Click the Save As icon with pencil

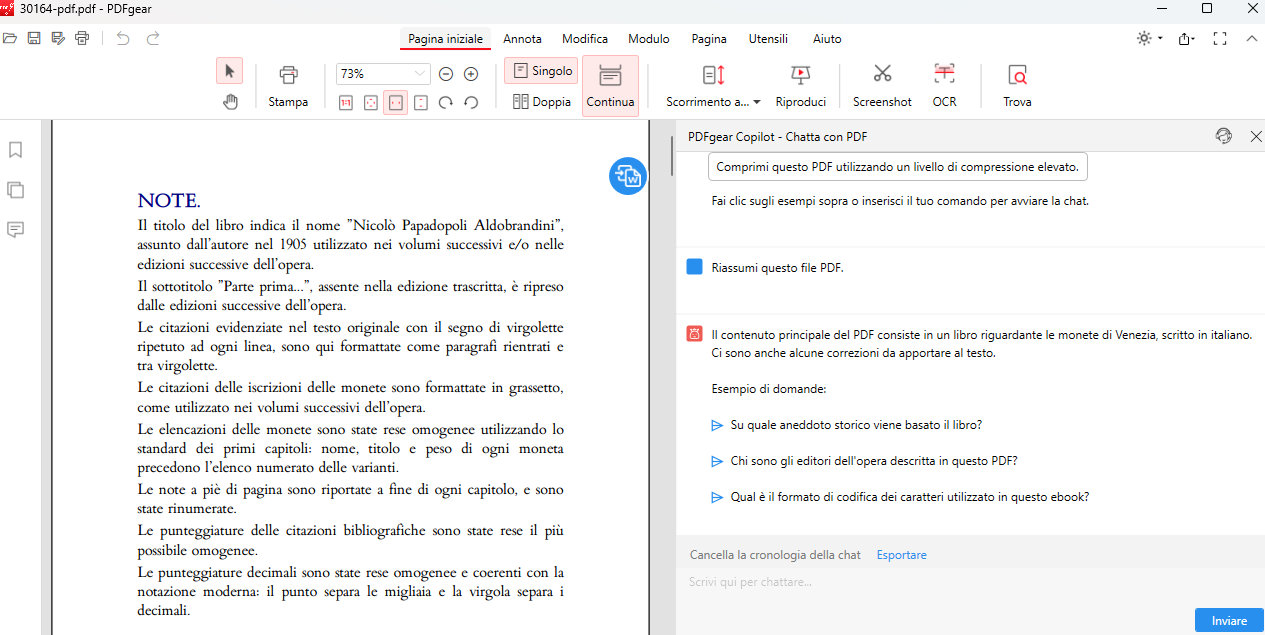click(58, 39)
